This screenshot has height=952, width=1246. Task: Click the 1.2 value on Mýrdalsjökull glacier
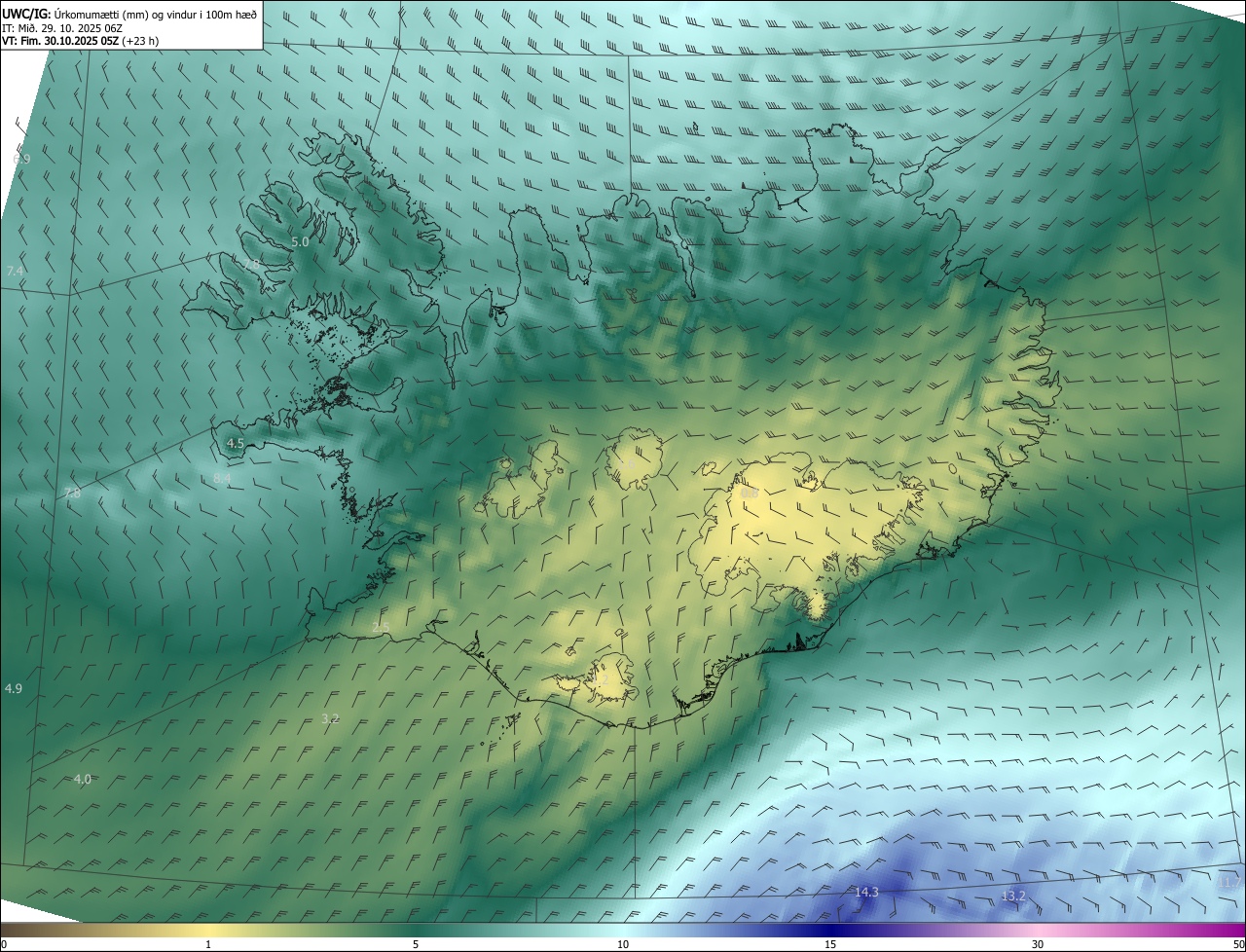600,679
